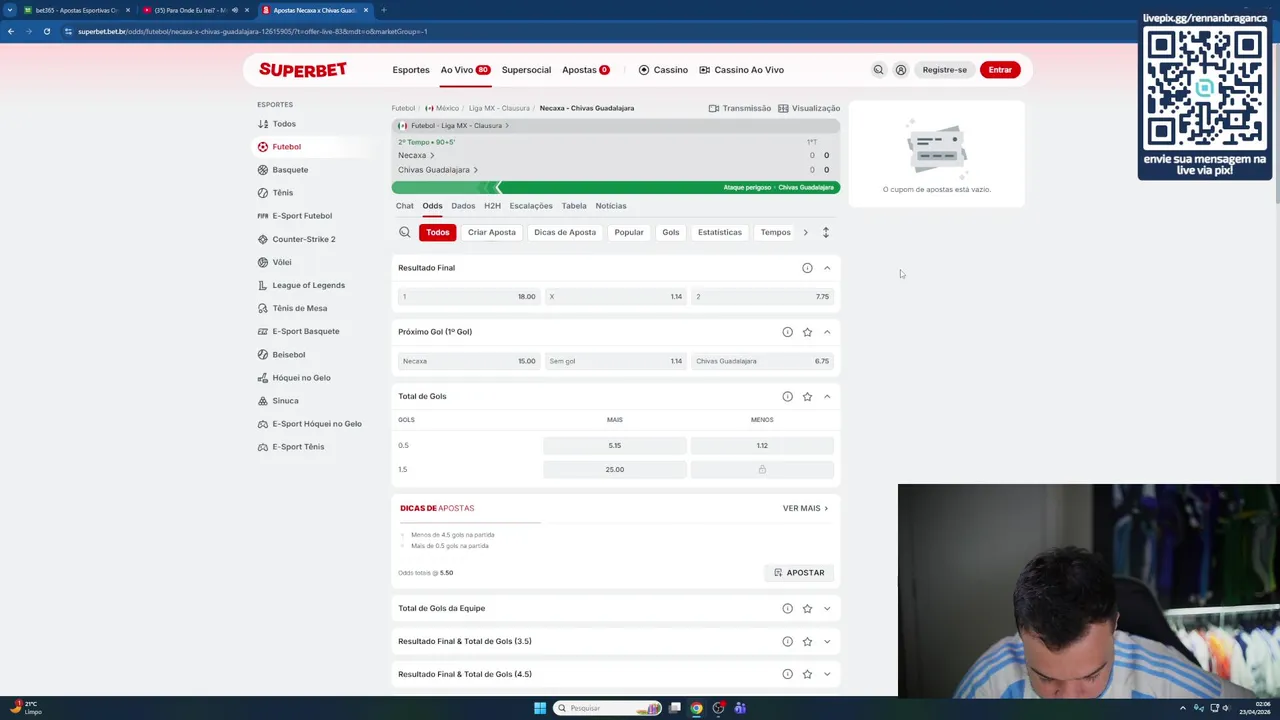Open Beisebol category in sidebar
Screen dimensions: 1280x720
pos(289,355)
